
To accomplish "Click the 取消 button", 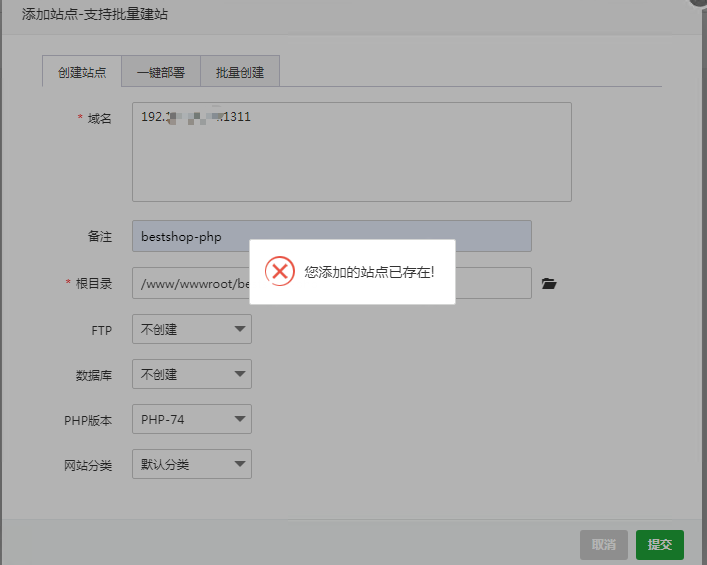I will pos(603,545).
